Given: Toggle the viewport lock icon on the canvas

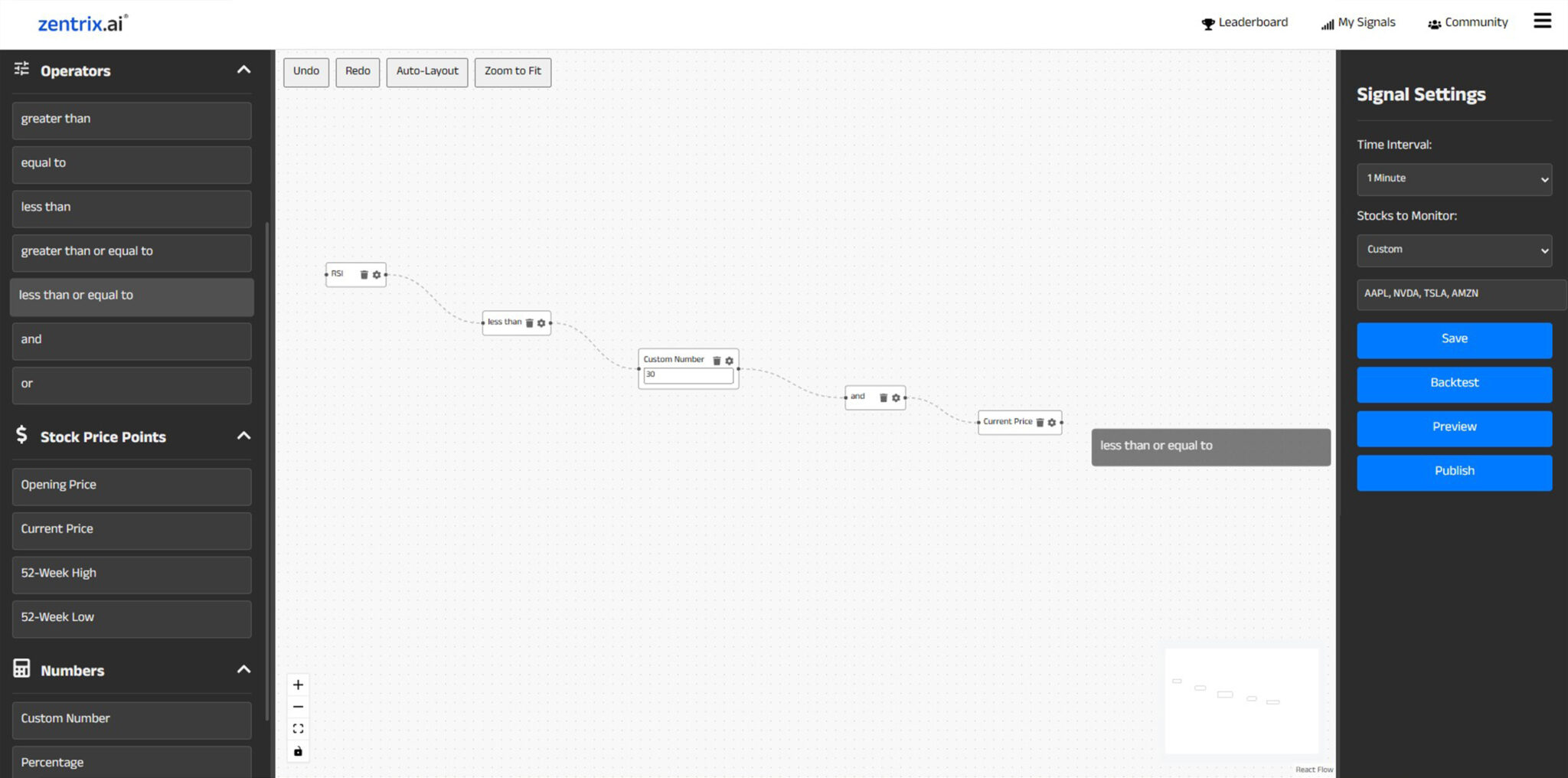Looking at the screenshot, I should point(298,751).
